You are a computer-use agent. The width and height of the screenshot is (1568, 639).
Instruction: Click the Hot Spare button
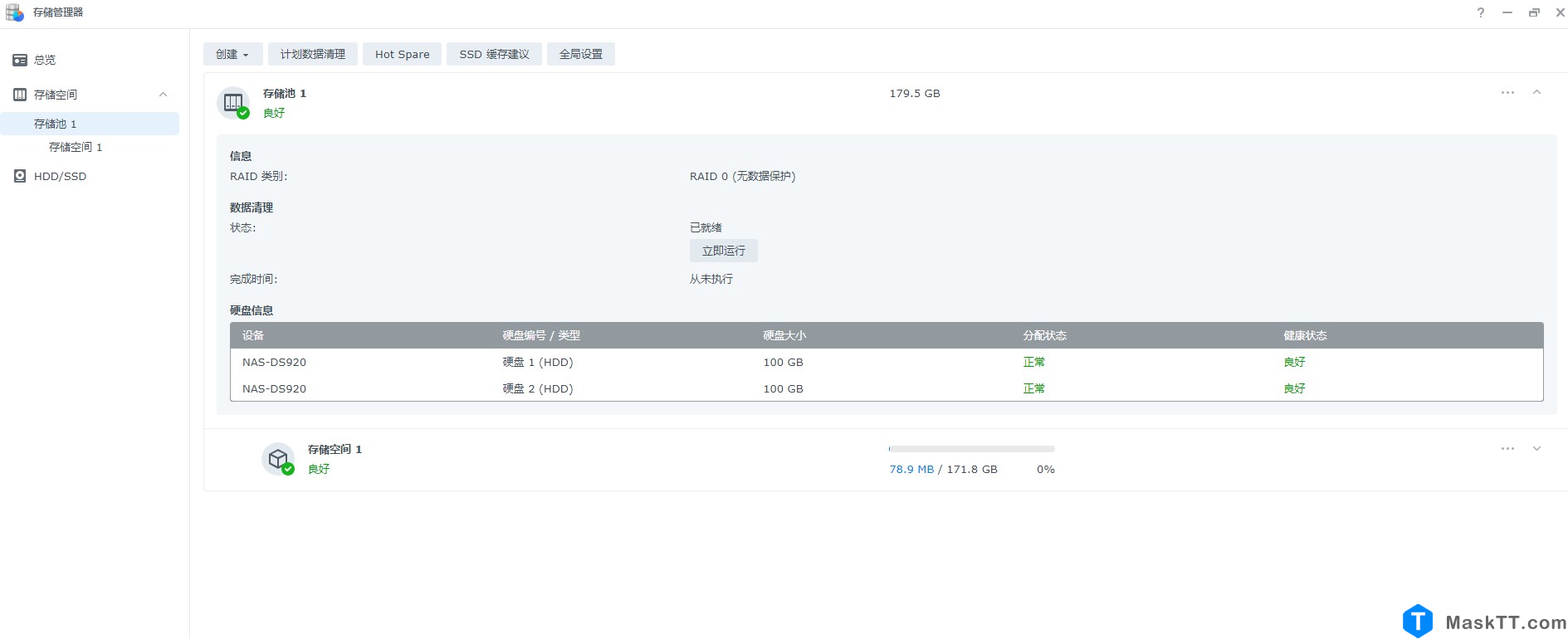point(403,54)
